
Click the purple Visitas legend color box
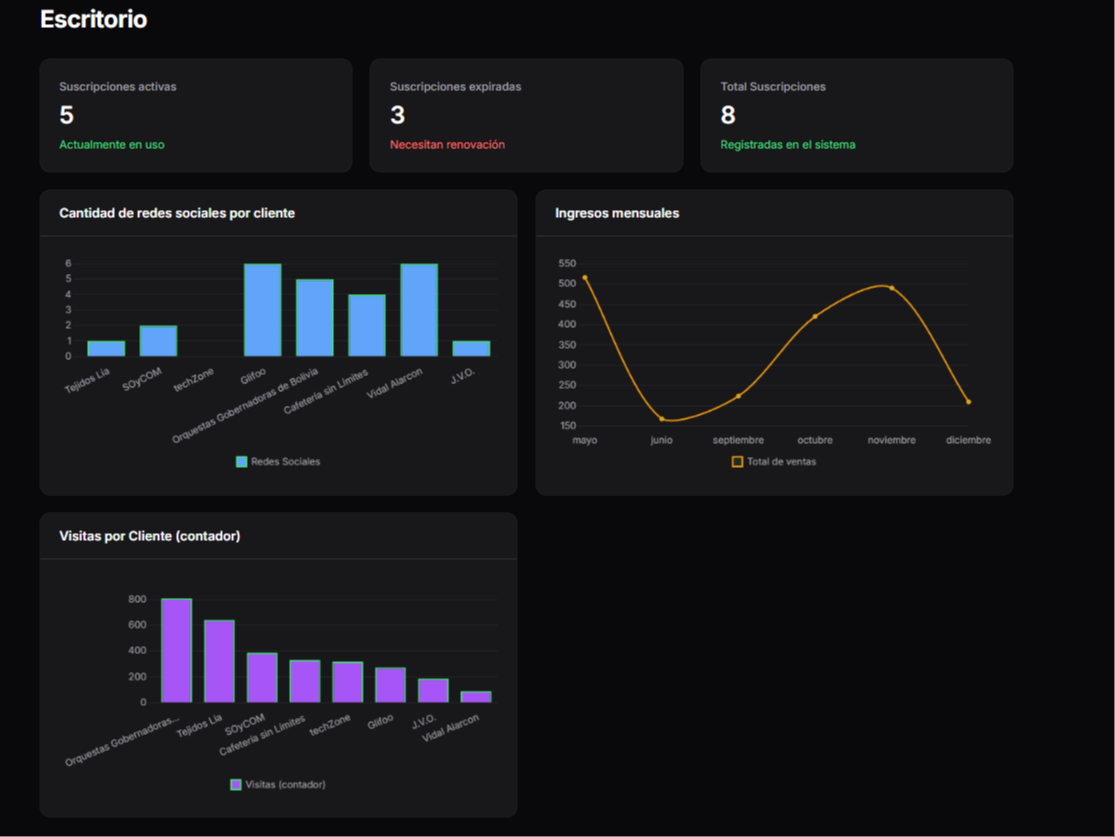click(x=236, y=785)
